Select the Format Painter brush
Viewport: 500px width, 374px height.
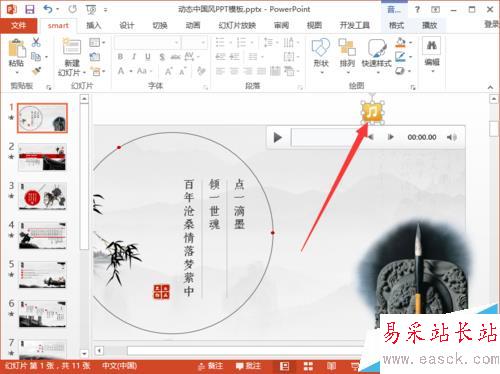[x=36, y=70]
